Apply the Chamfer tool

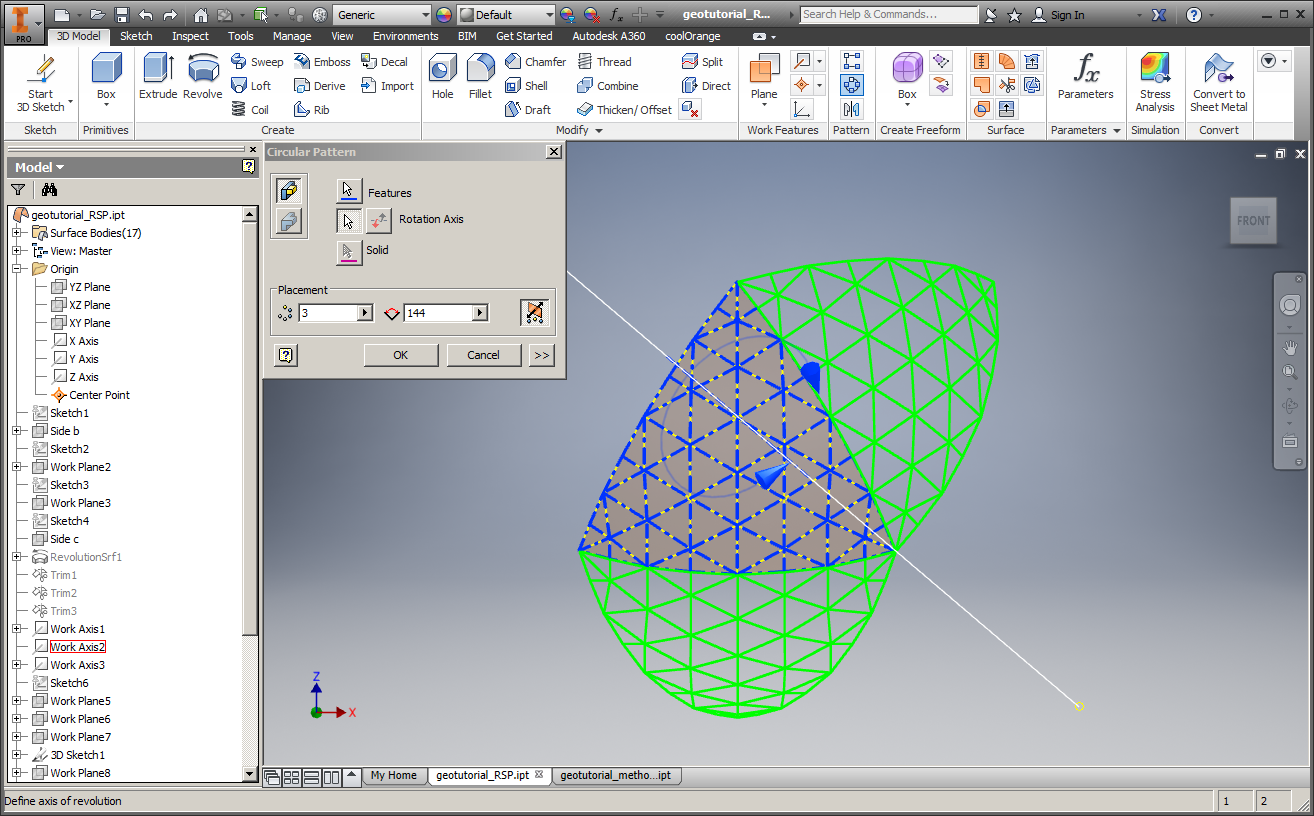(535, 62)
